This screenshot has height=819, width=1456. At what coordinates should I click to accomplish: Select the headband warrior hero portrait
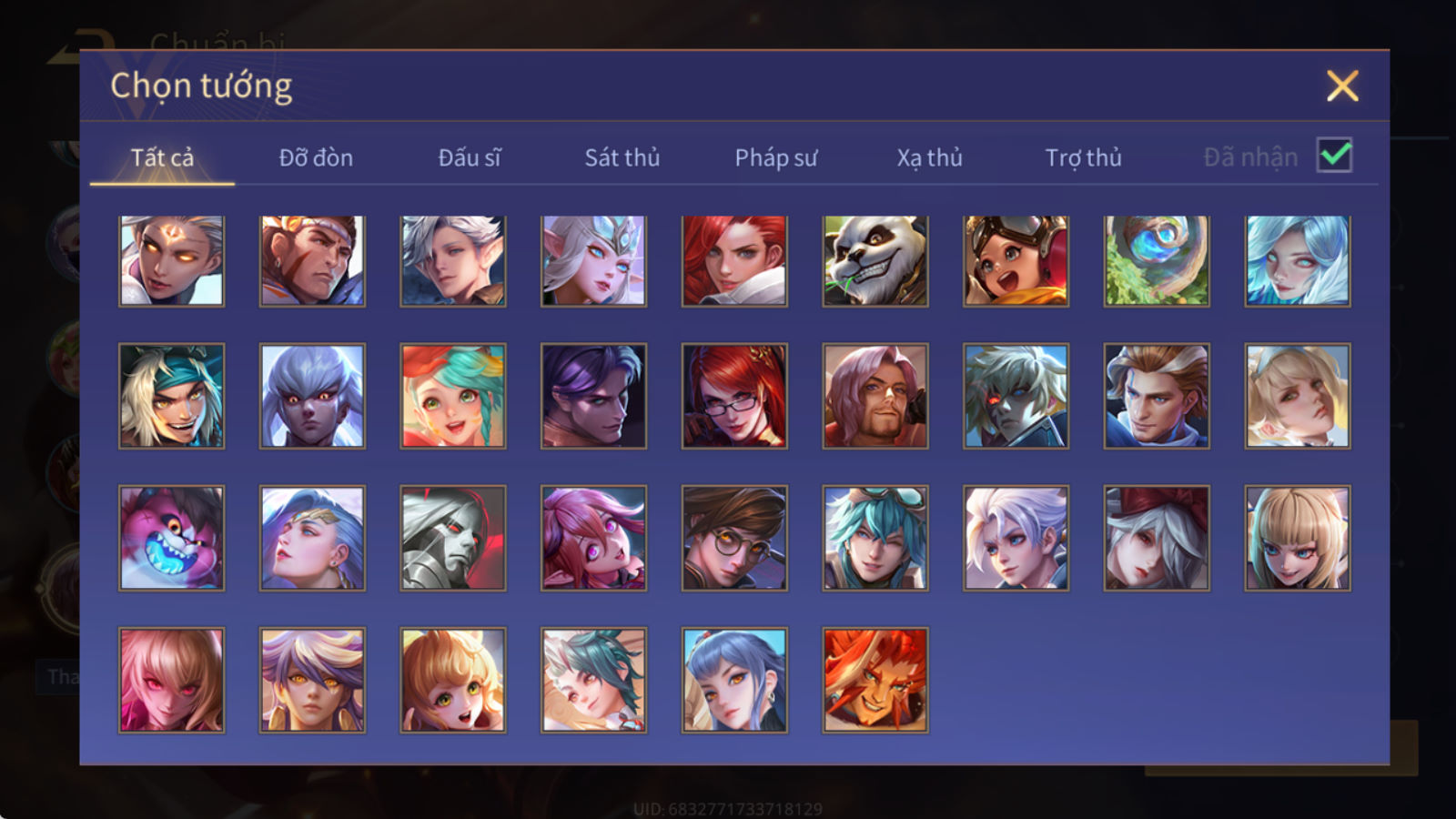click(312, 260)
